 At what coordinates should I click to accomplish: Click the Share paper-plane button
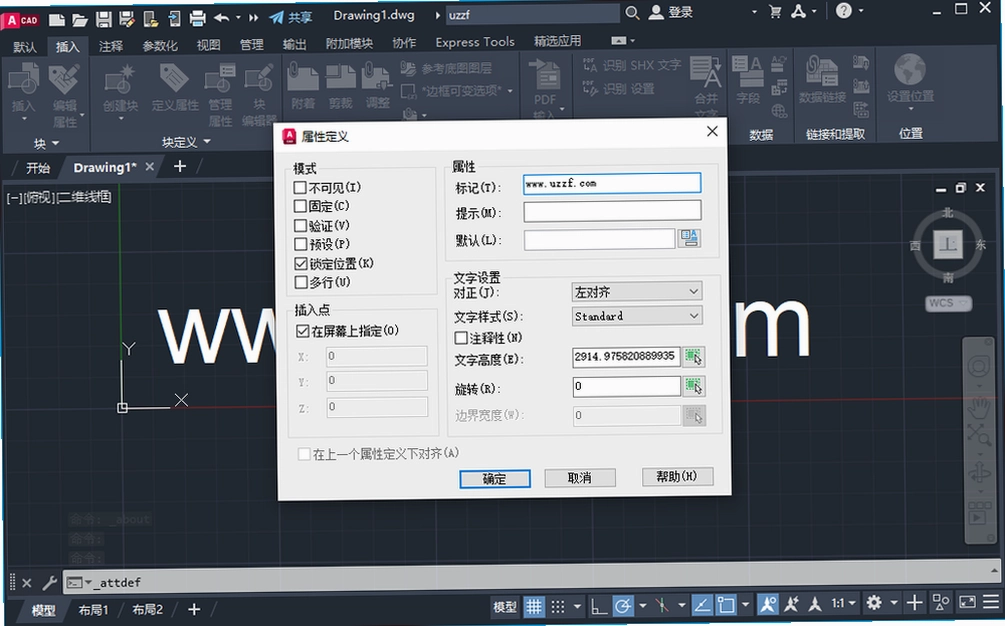290,17
